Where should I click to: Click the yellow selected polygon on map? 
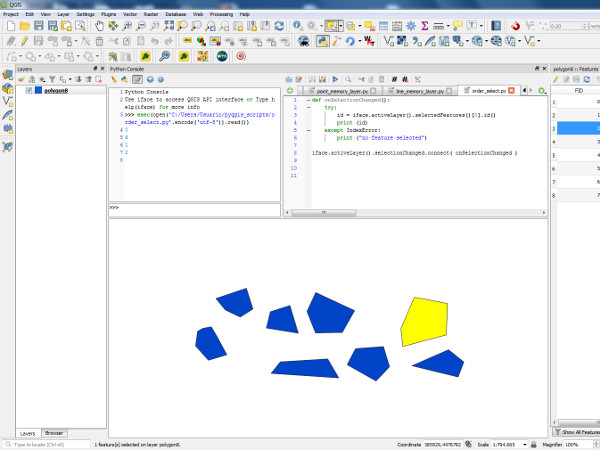[424, 321]
